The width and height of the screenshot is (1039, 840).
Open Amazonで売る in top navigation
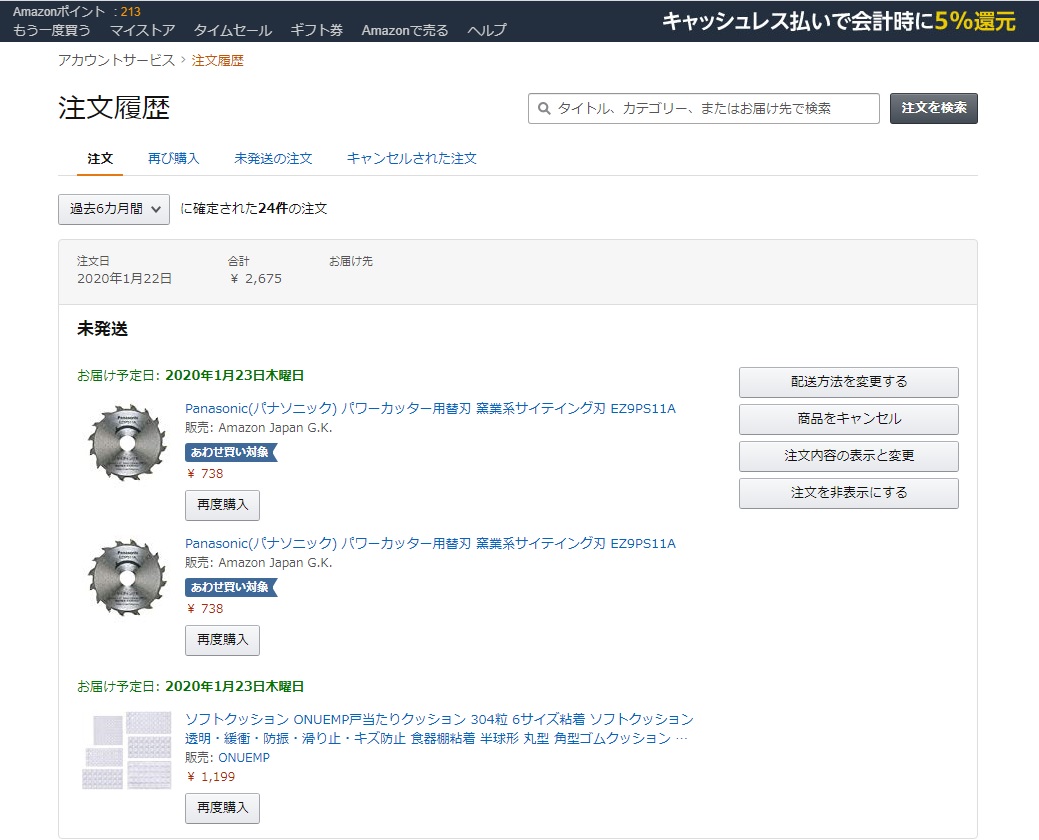(405, 30)
